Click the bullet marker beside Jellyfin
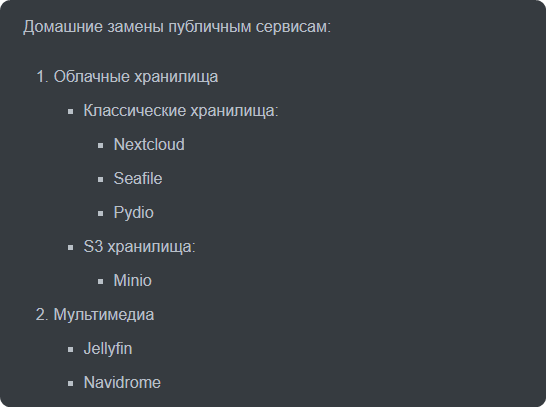 tap(71, 350)
